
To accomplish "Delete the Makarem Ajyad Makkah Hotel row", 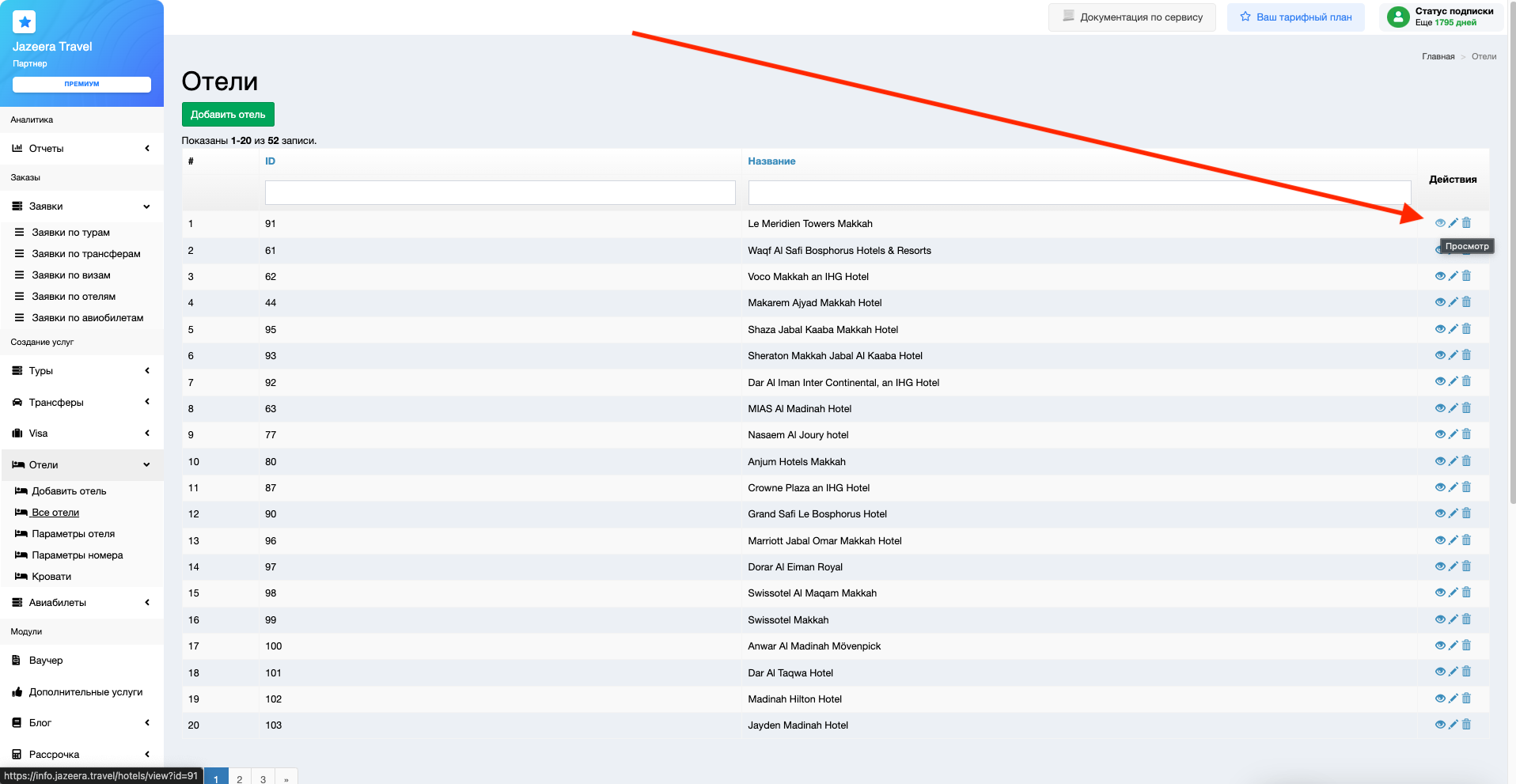I will 1466,302.
